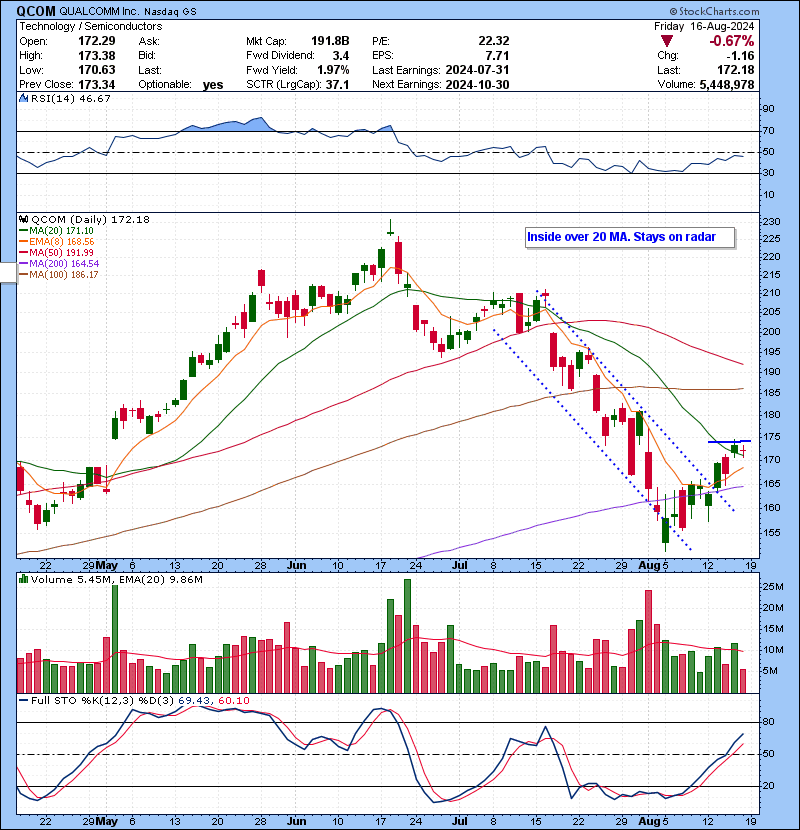Click the QUALCOMM Inc. company name
Screen dimensions: 800x830
pos(99,12)
